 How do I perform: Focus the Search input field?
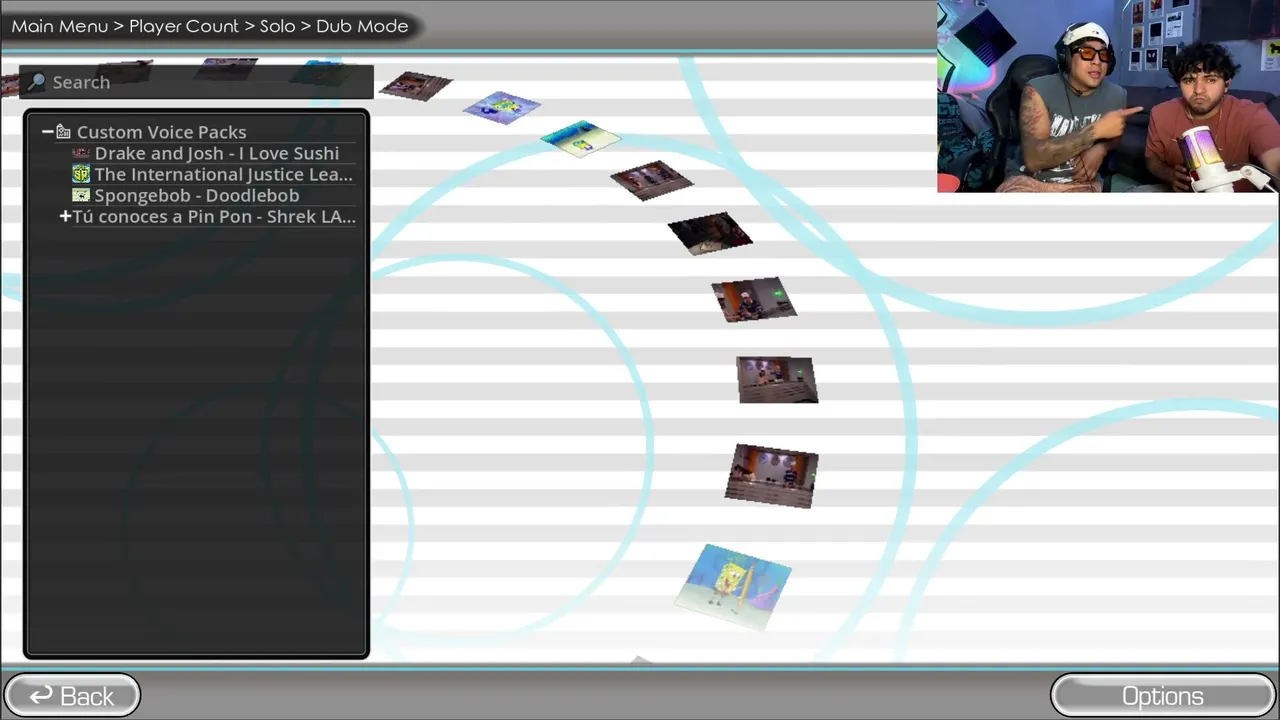pyautogui.click(x=197, y=82)
